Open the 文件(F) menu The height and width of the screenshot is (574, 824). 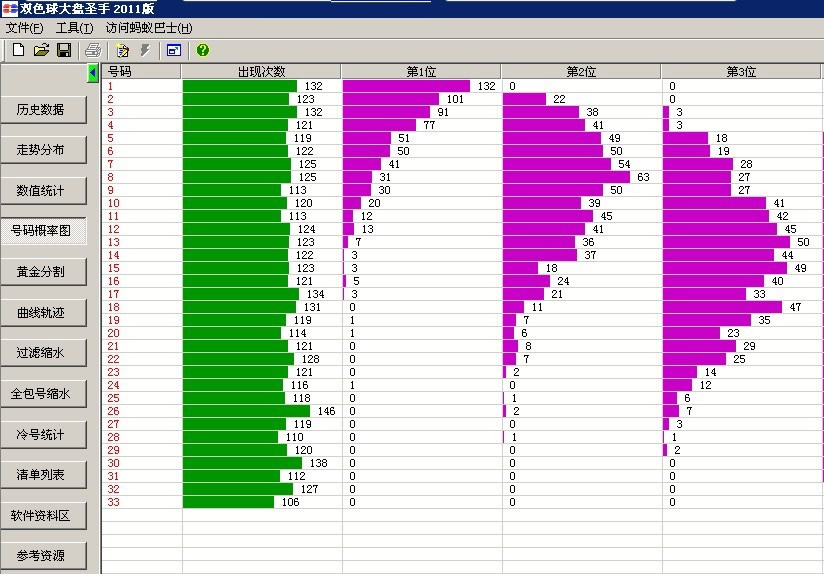tap(24, 28)
